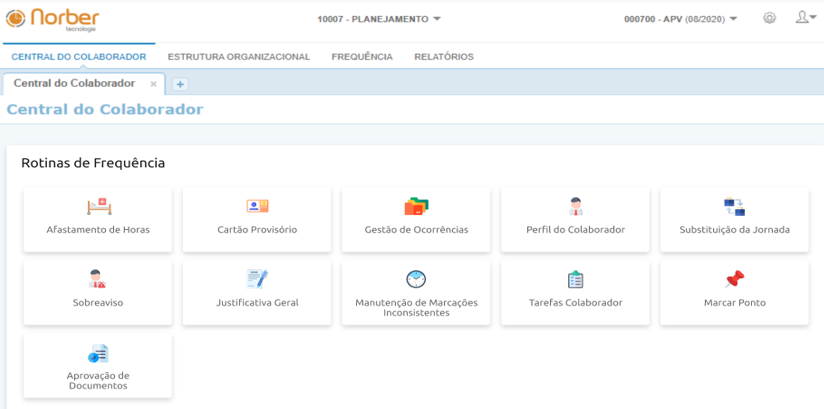Open the settings gear in header

(769, 18)
